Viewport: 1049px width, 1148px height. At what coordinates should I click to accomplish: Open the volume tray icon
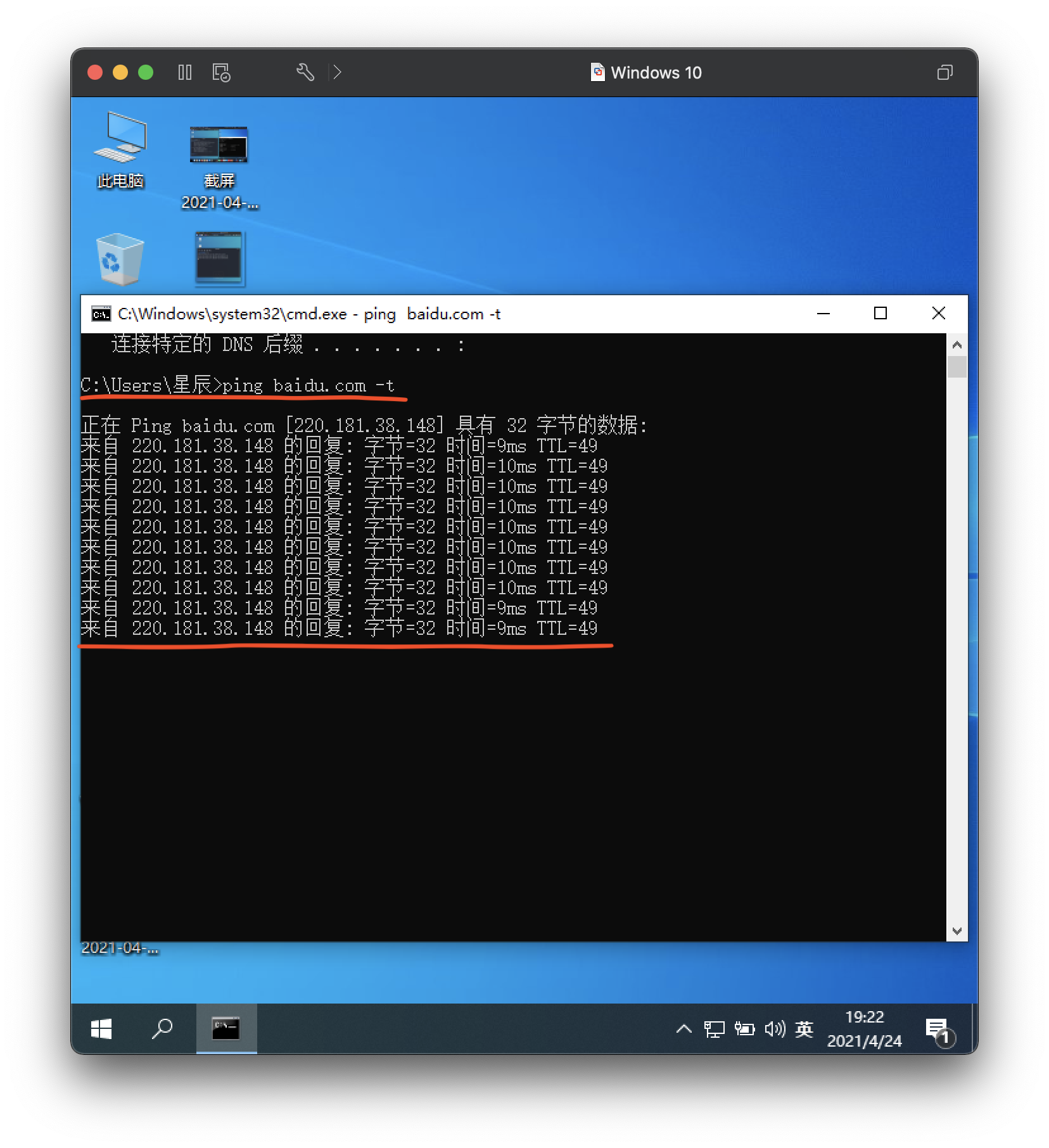pos(775,1029)
